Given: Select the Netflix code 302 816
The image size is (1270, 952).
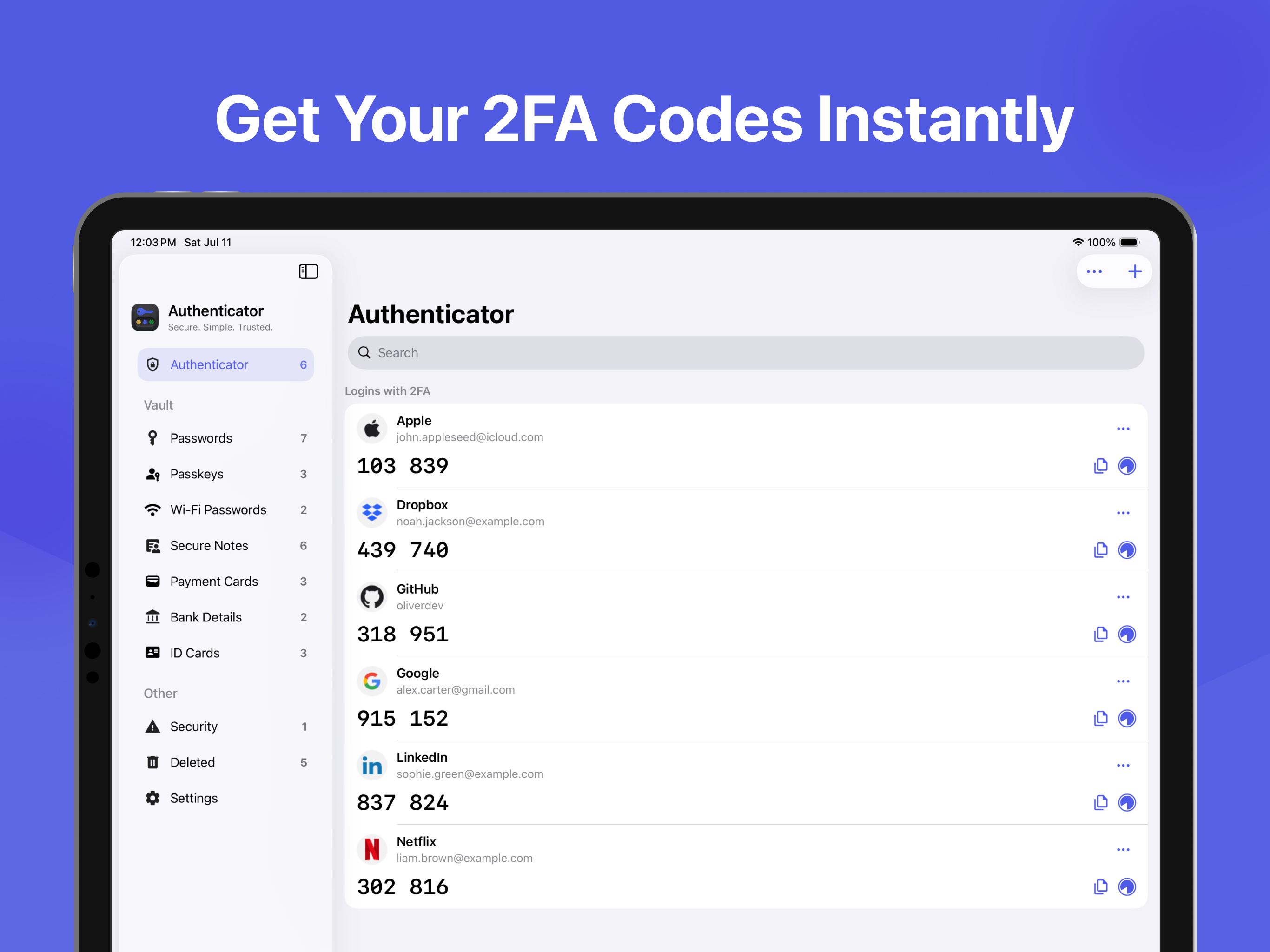Looking at the screenshot, I should click(403, 886).
